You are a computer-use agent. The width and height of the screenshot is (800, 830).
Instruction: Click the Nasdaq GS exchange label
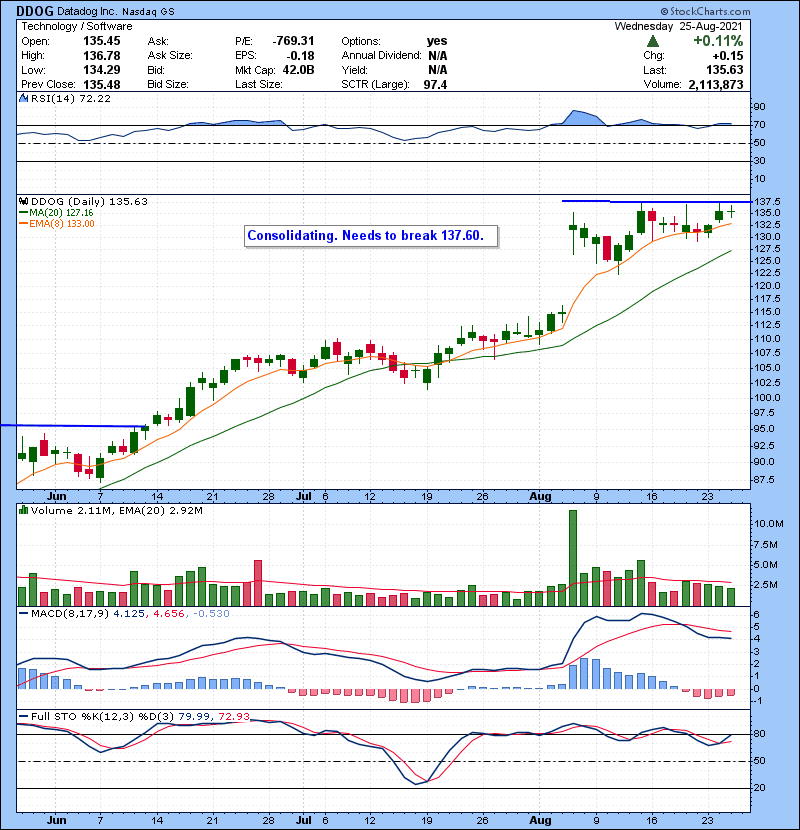coord(148,12)
